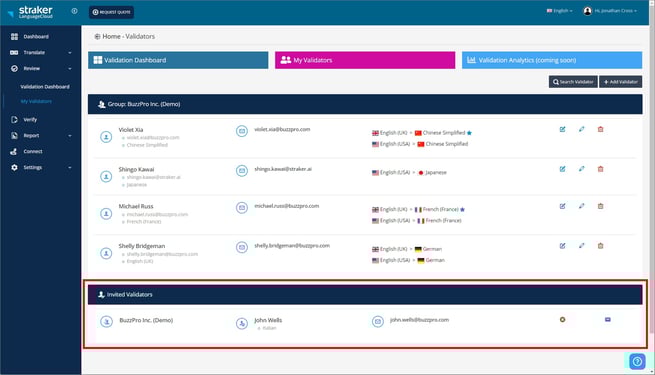Expand the Report sidebar menu
The height and width of the screenshot is (375, 655).
[41, 136]
